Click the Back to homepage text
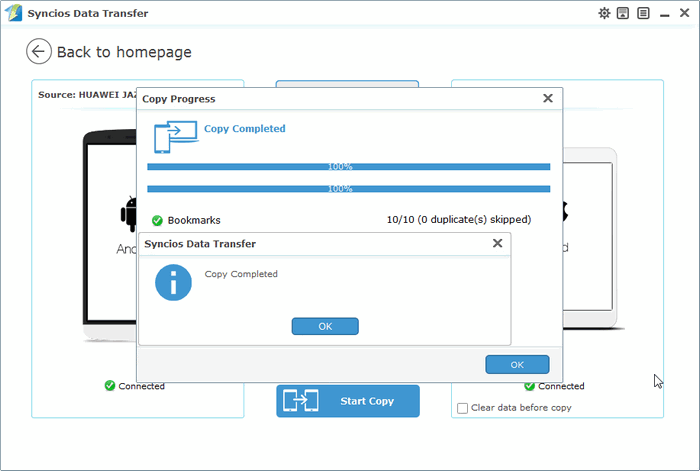700x471 pixels. pyautogui.click(x=124, y=52)
